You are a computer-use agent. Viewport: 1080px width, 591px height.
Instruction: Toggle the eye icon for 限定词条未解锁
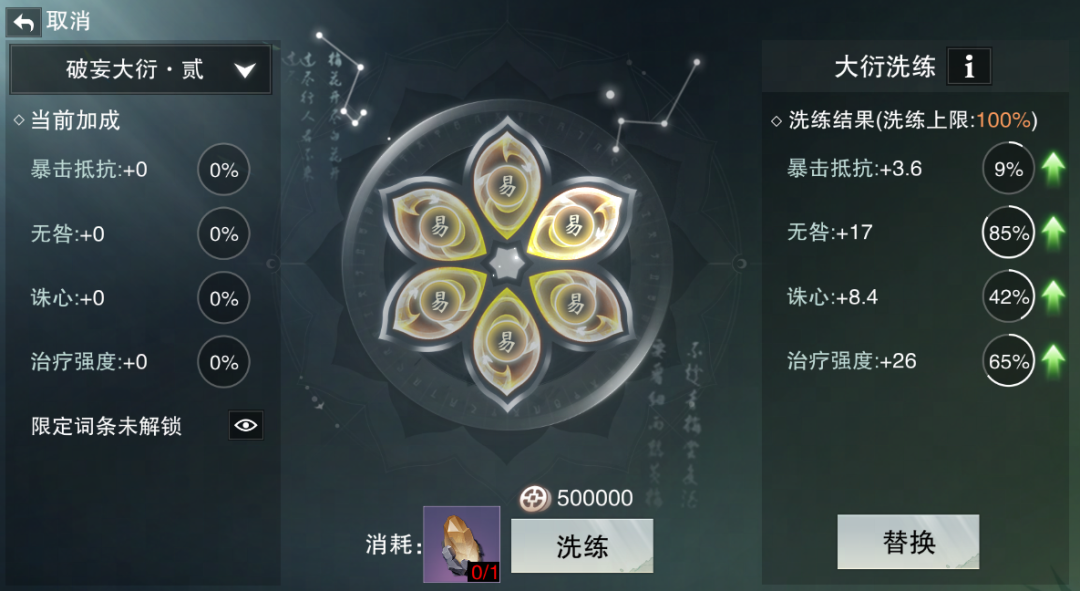click(x=246, y=426)
